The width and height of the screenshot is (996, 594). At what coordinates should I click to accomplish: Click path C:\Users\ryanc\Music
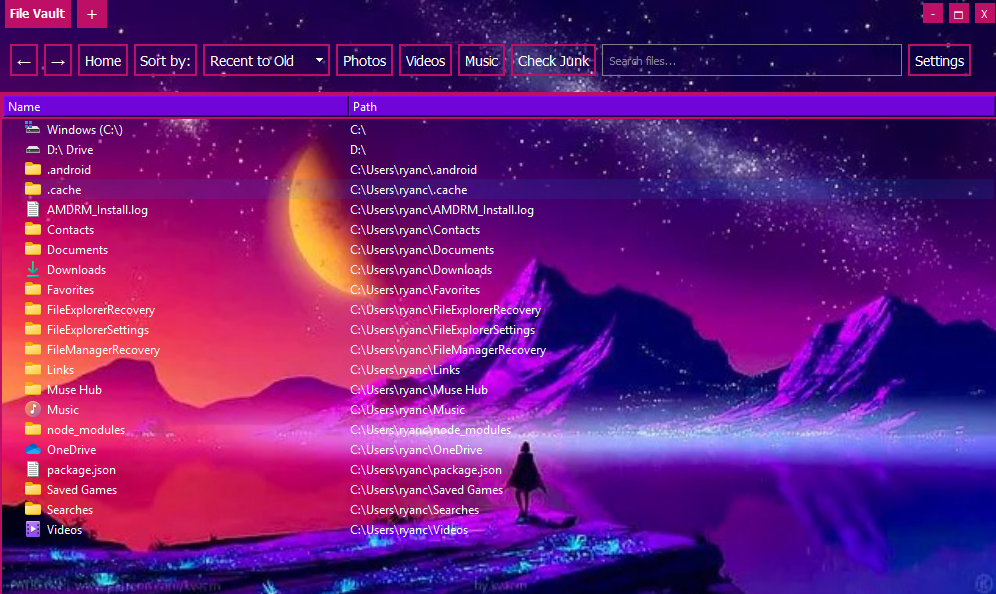coord(407,410)
